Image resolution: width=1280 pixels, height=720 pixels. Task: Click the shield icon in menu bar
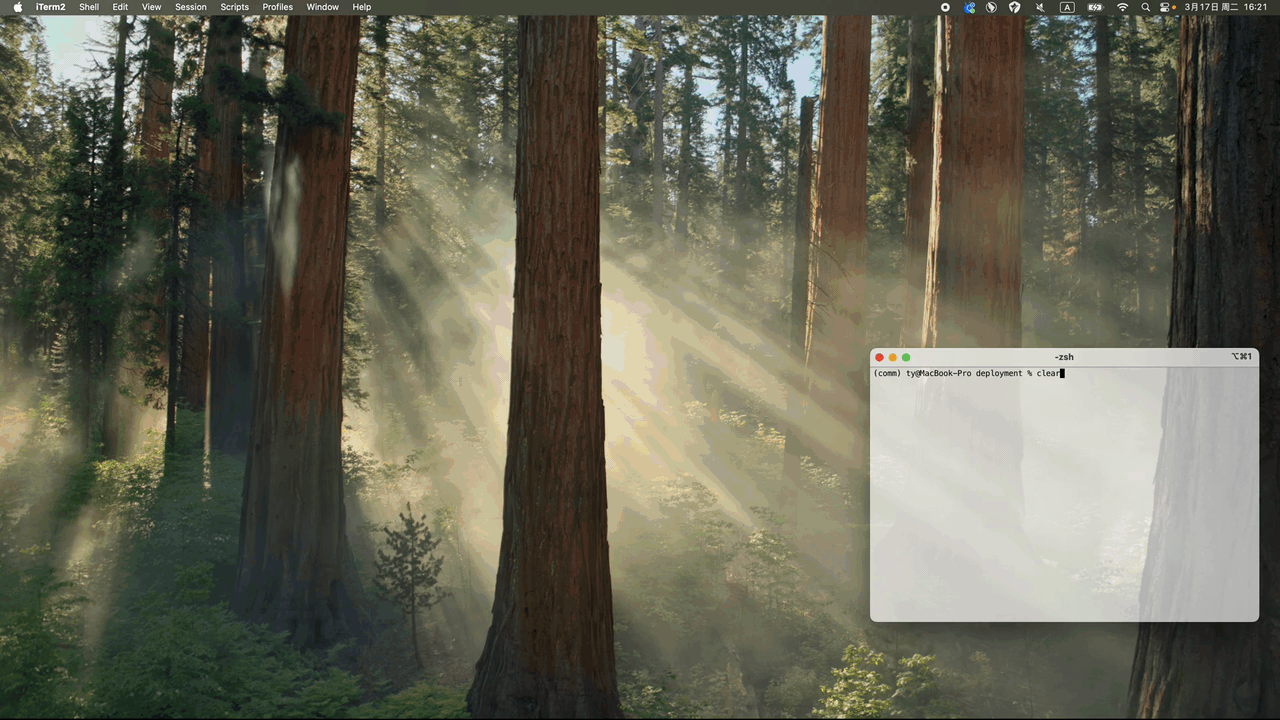[x=1014, y=7]
